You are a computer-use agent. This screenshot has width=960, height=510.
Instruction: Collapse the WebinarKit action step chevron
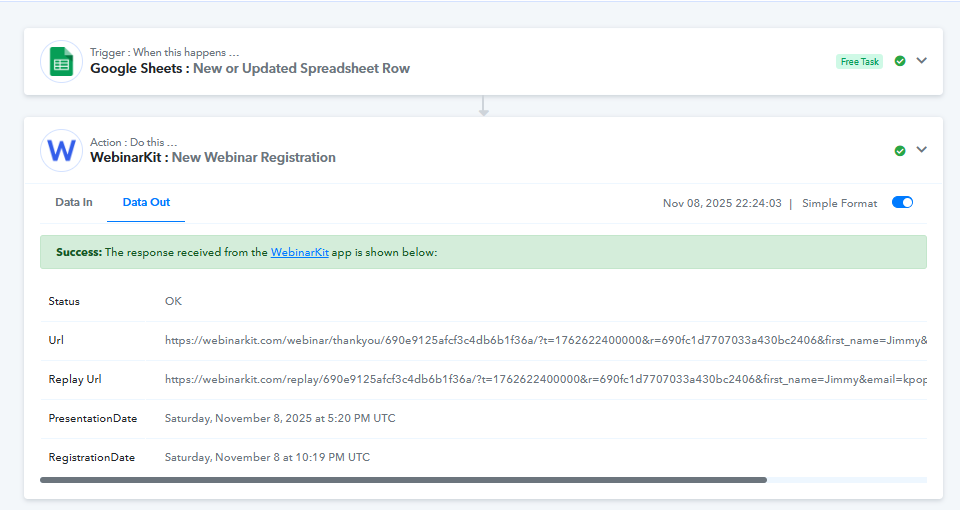click(921, 150)
